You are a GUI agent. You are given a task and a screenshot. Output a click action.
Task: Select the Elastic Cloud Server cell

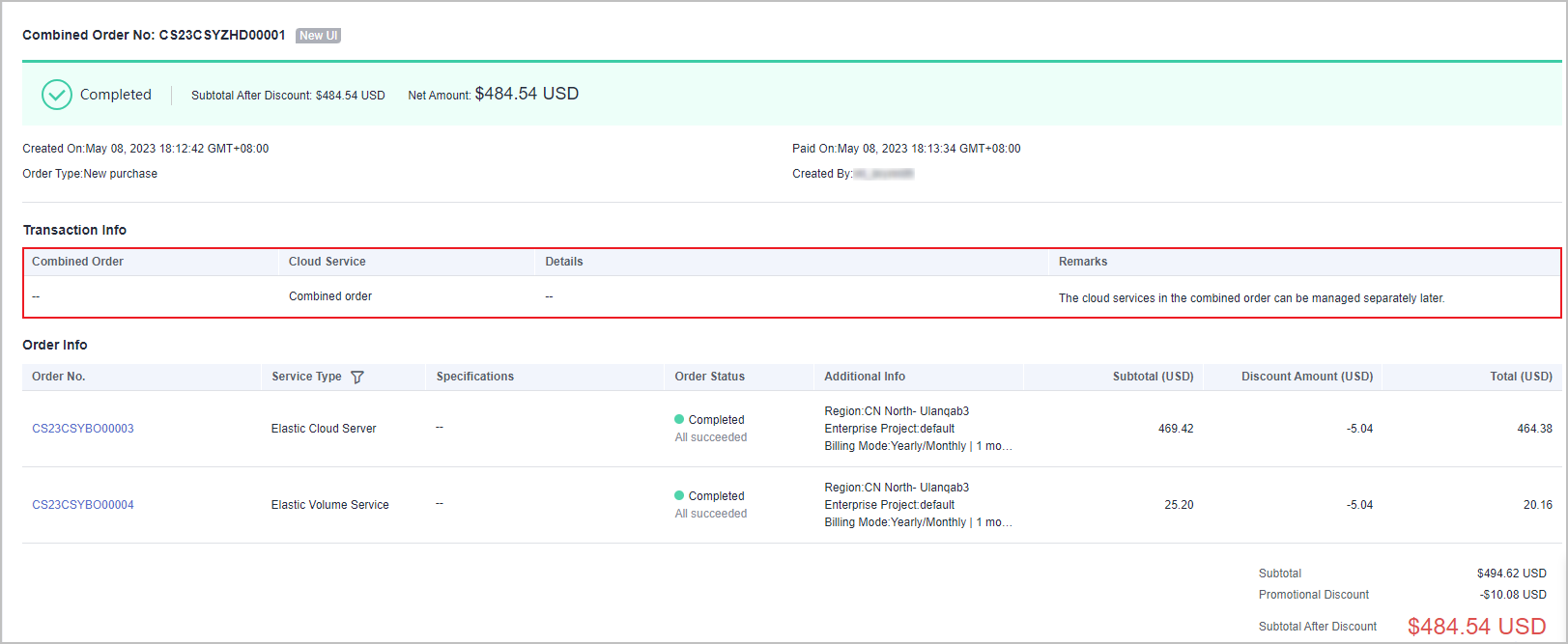click(324, 429)
